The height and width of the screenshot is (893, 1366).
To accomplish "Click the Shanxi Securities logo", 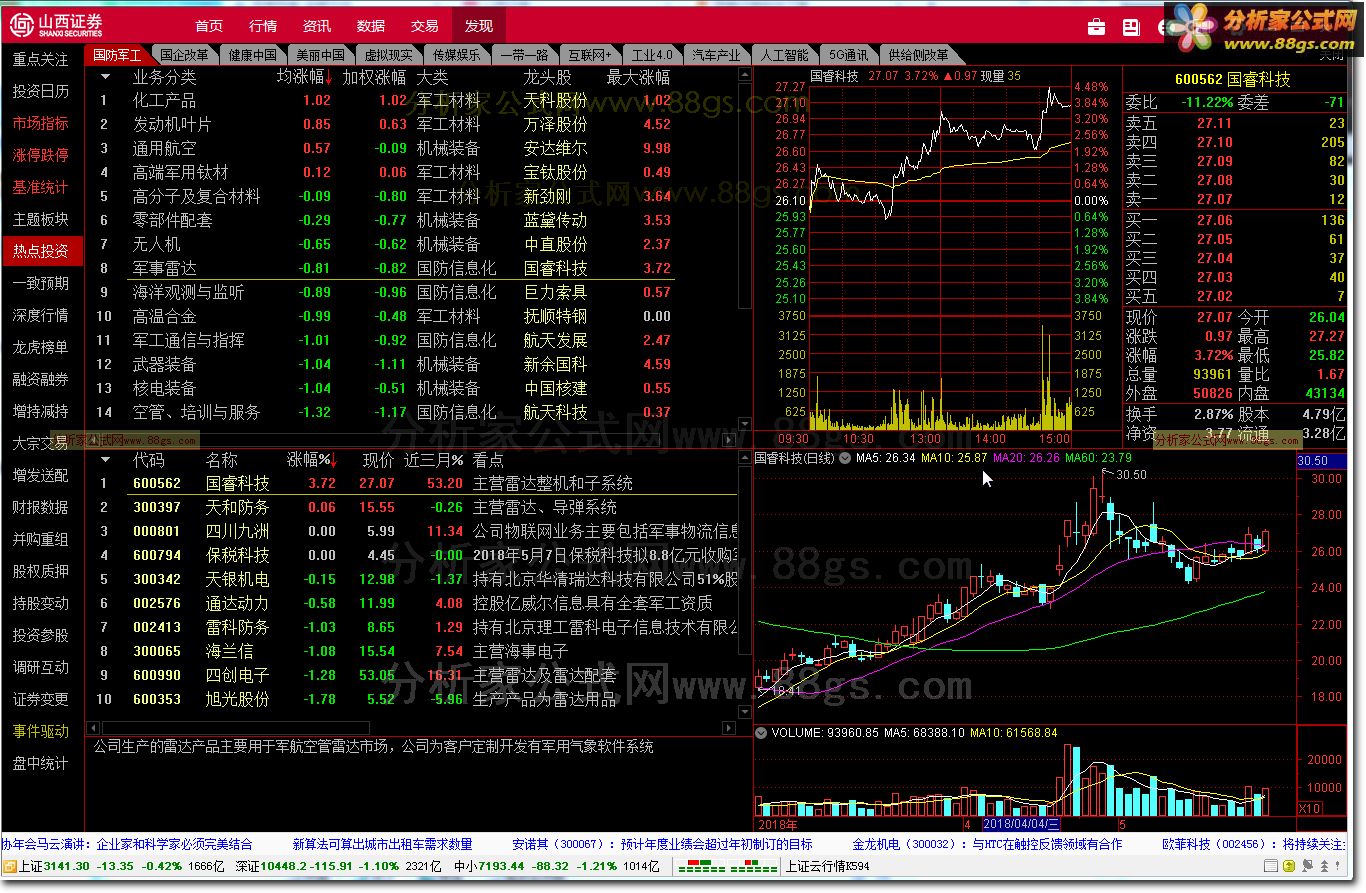I will pyautogui.click(x=57, y=24).
